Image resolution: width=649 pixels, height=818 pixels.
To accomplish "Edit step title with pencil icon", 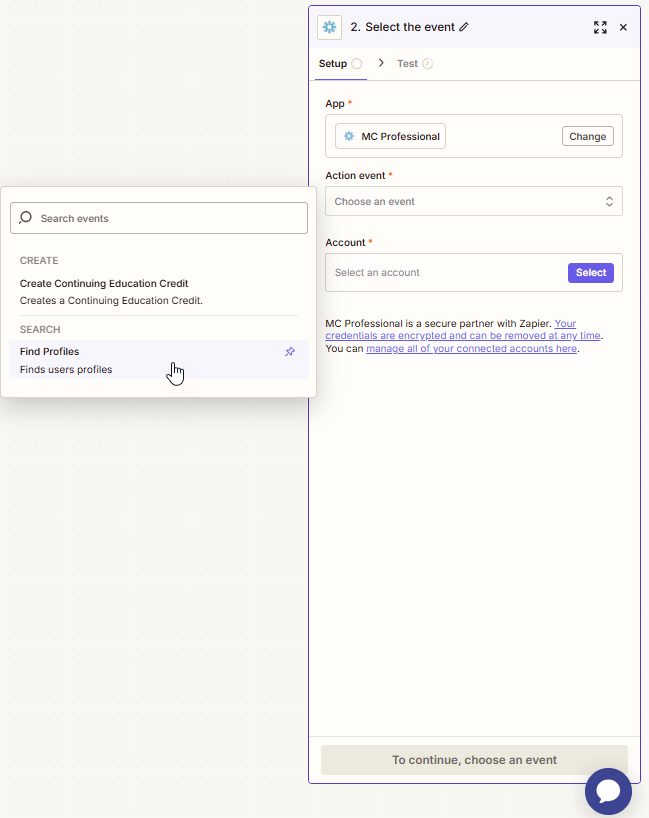I will [x=464, y=27].
